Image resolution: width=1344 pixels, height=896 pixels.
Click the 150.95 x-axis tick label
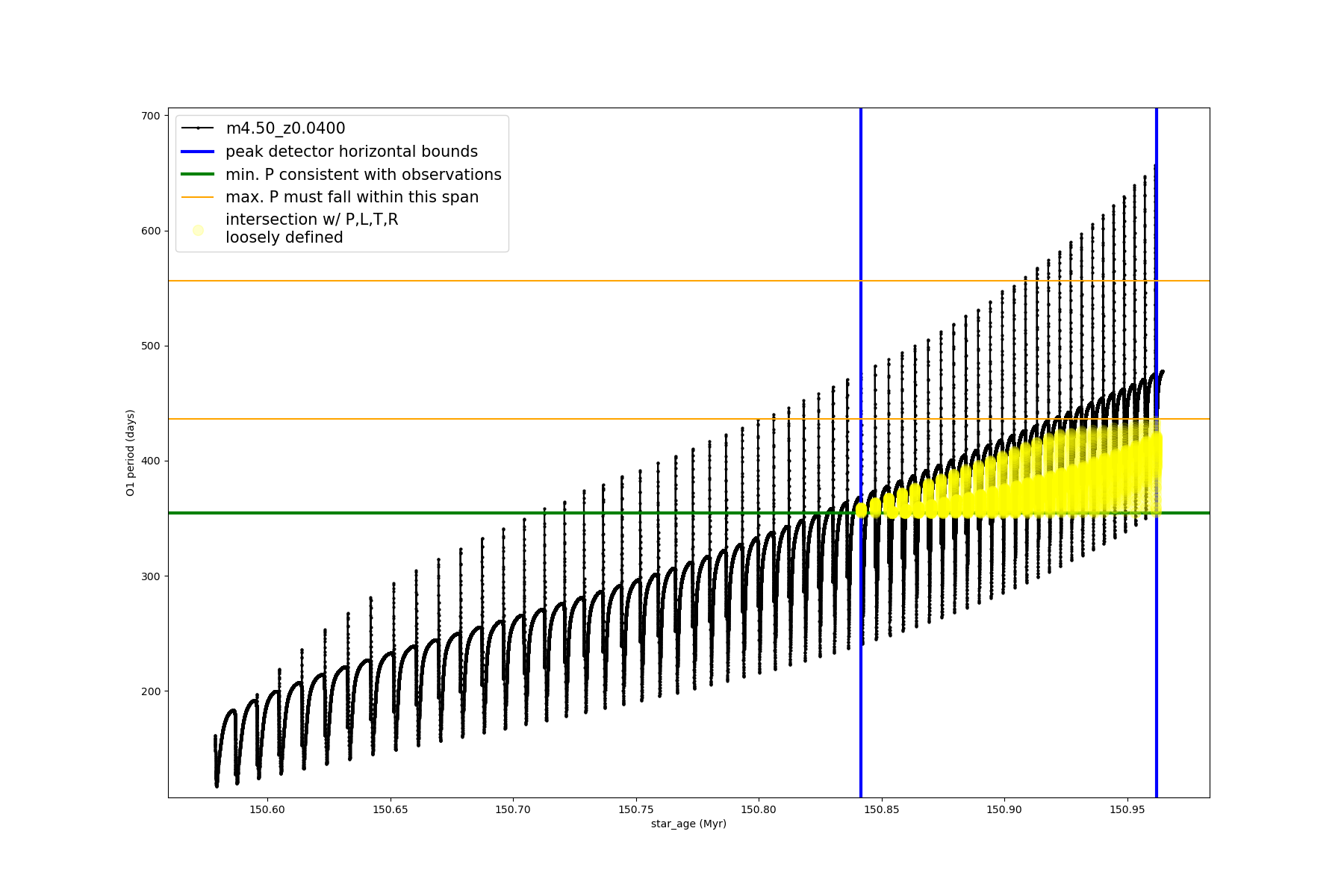pyautogui.click(x=1127, y=809)
